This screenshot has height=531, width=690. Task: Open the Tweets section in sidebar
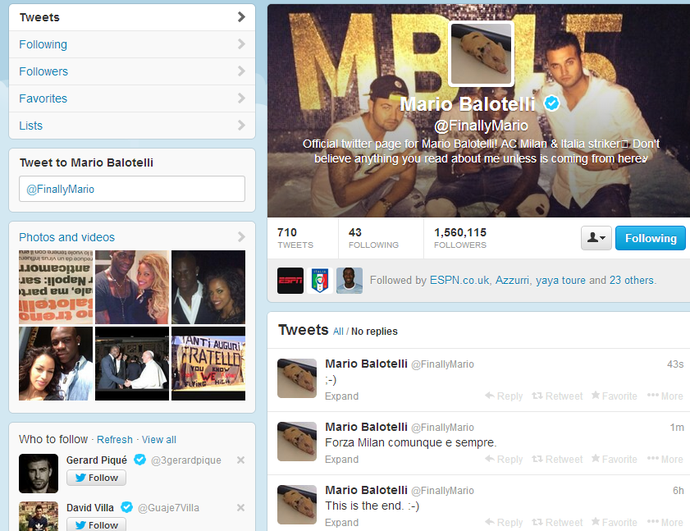coord(132,18)
